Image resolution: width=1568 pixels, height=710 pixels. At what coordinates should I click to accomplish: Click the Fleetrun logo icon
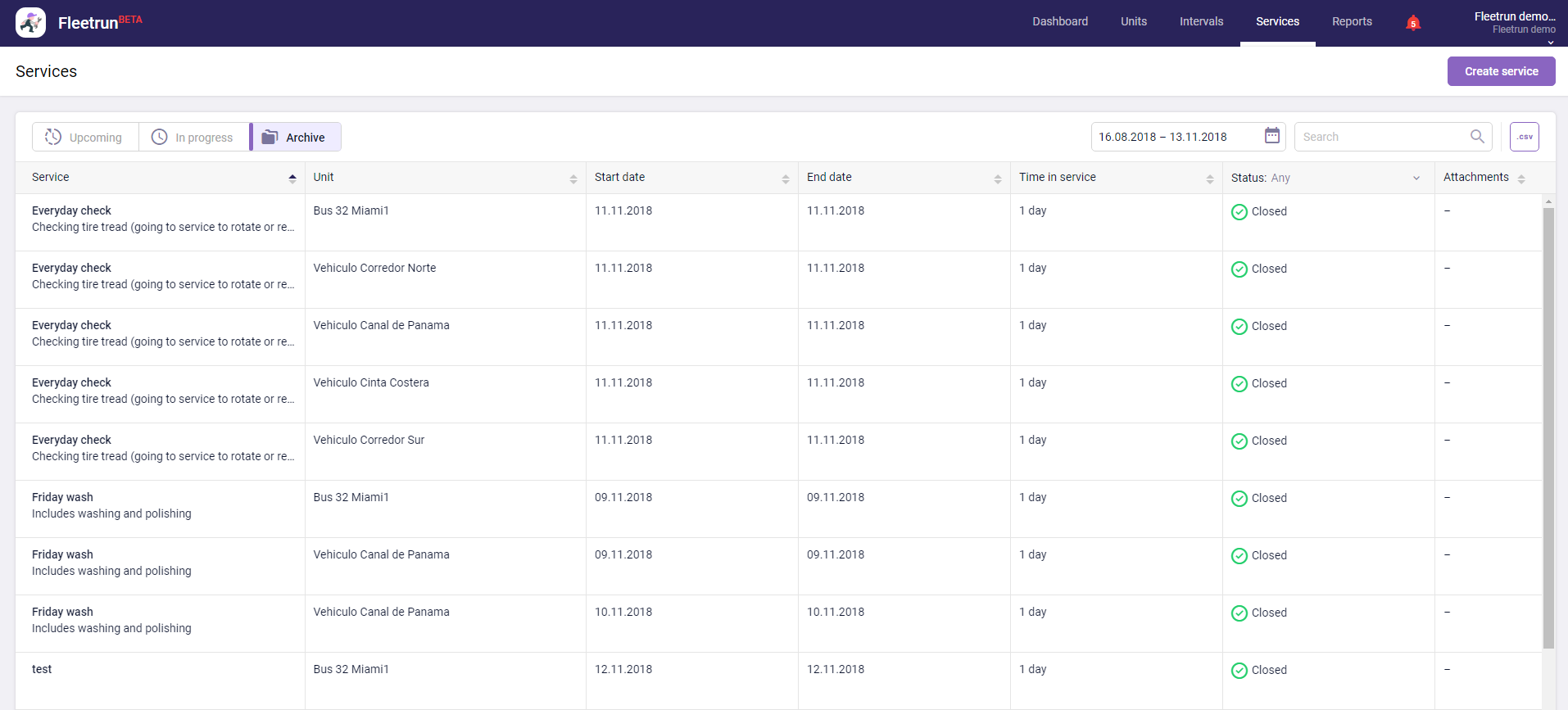click(31, 23)
